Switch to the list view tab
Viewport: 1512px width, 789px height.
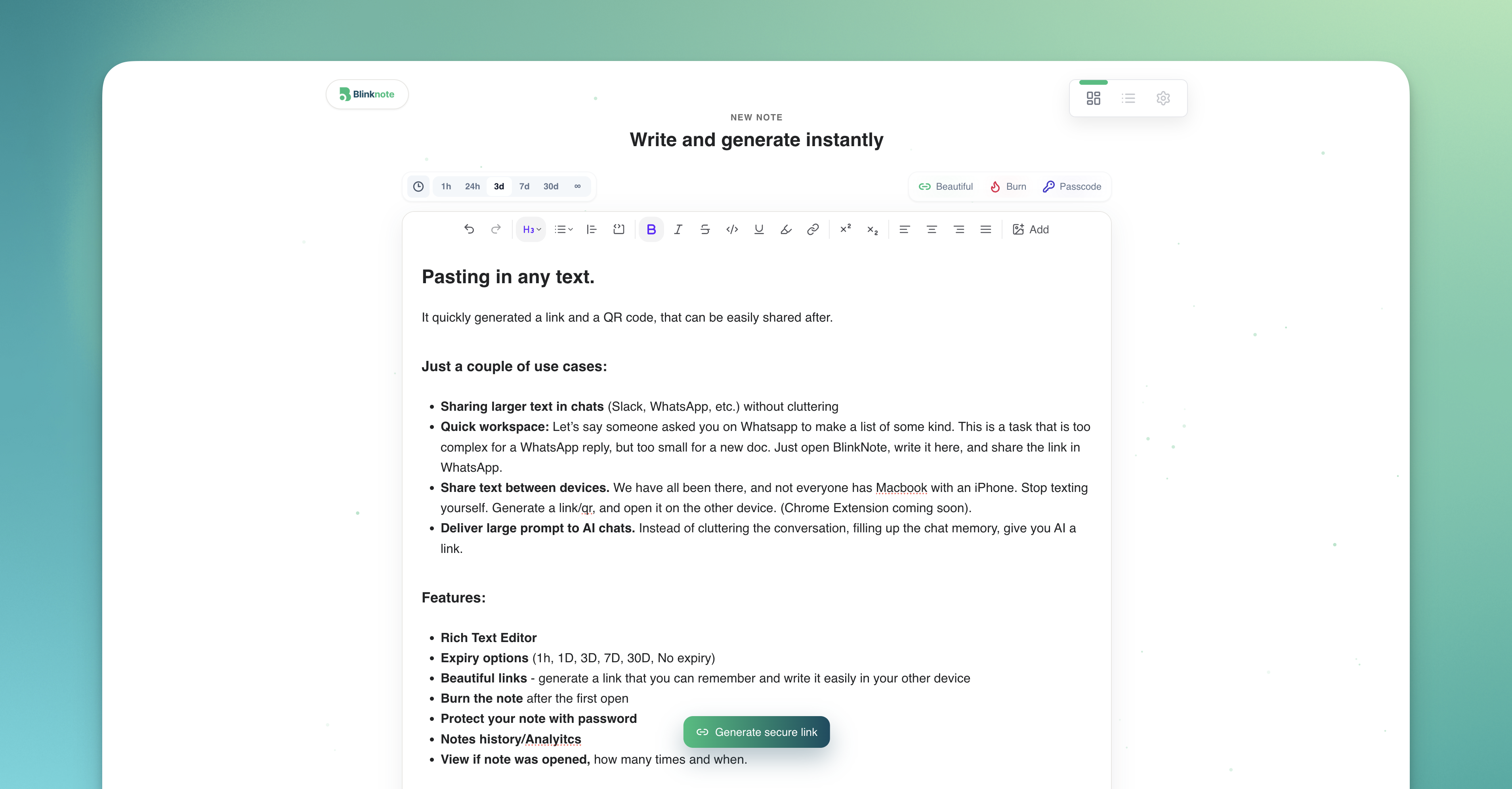pos(1128,99)
